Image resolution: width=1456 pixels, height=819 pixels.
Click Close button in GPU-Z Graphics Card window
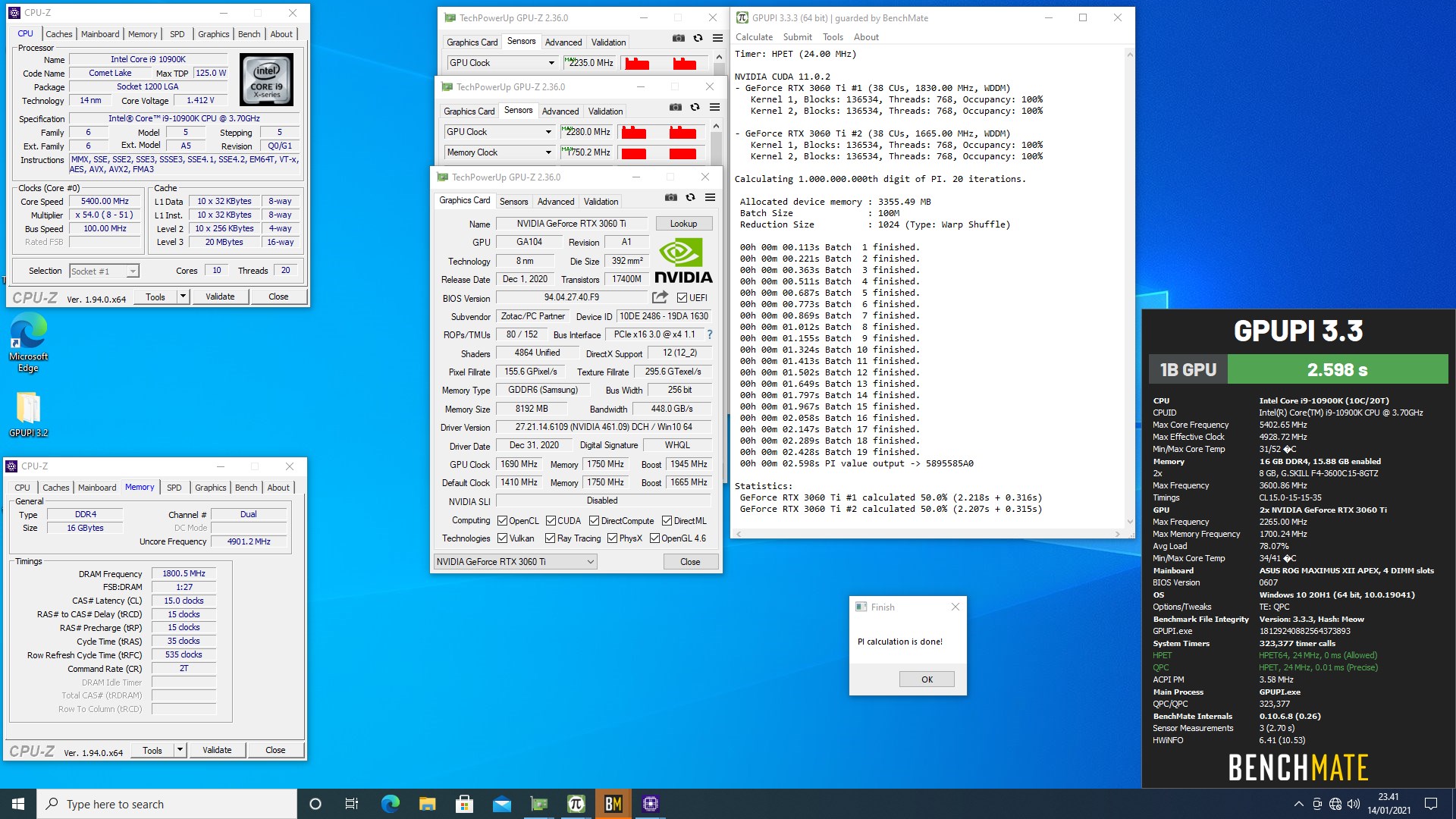(690, 562)
